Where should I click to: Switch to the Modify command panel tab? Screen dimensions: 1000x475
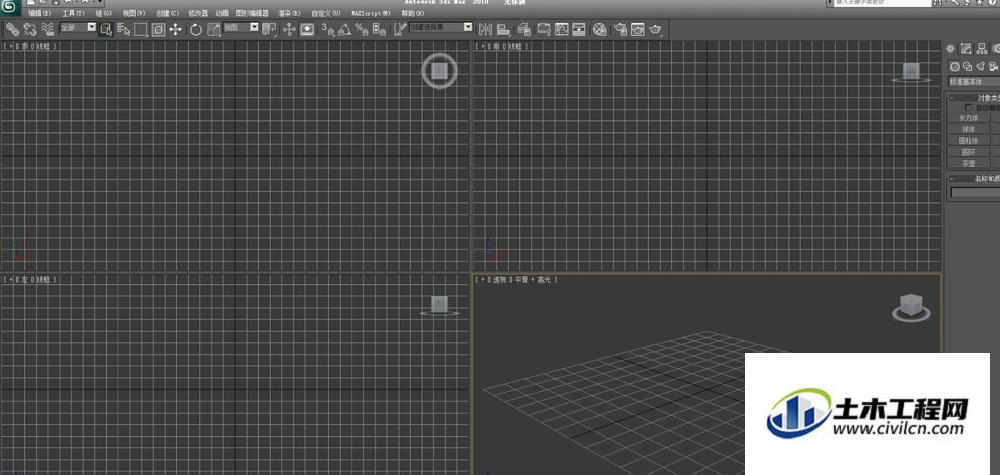click(966, 48)
